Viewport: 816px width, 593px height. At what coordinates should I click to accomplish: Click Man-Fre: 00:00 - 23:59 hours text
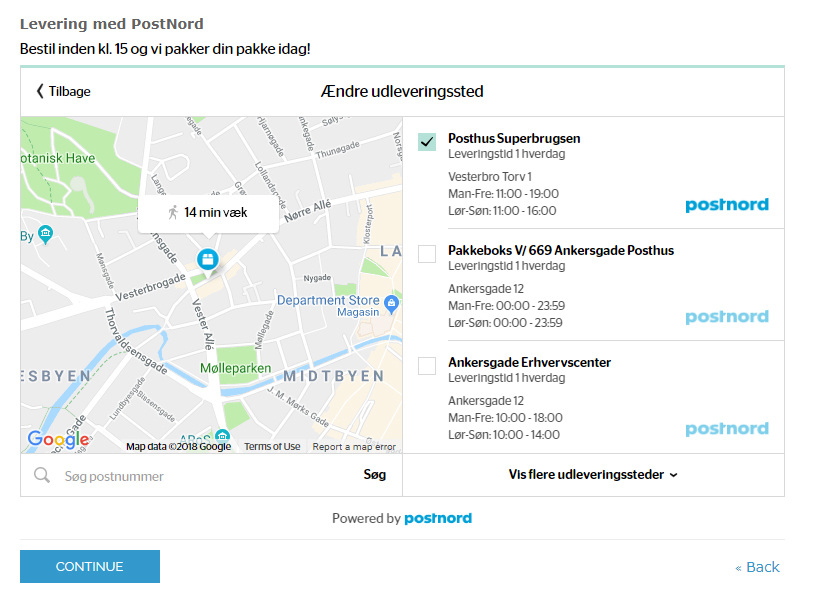pos(506,306)
